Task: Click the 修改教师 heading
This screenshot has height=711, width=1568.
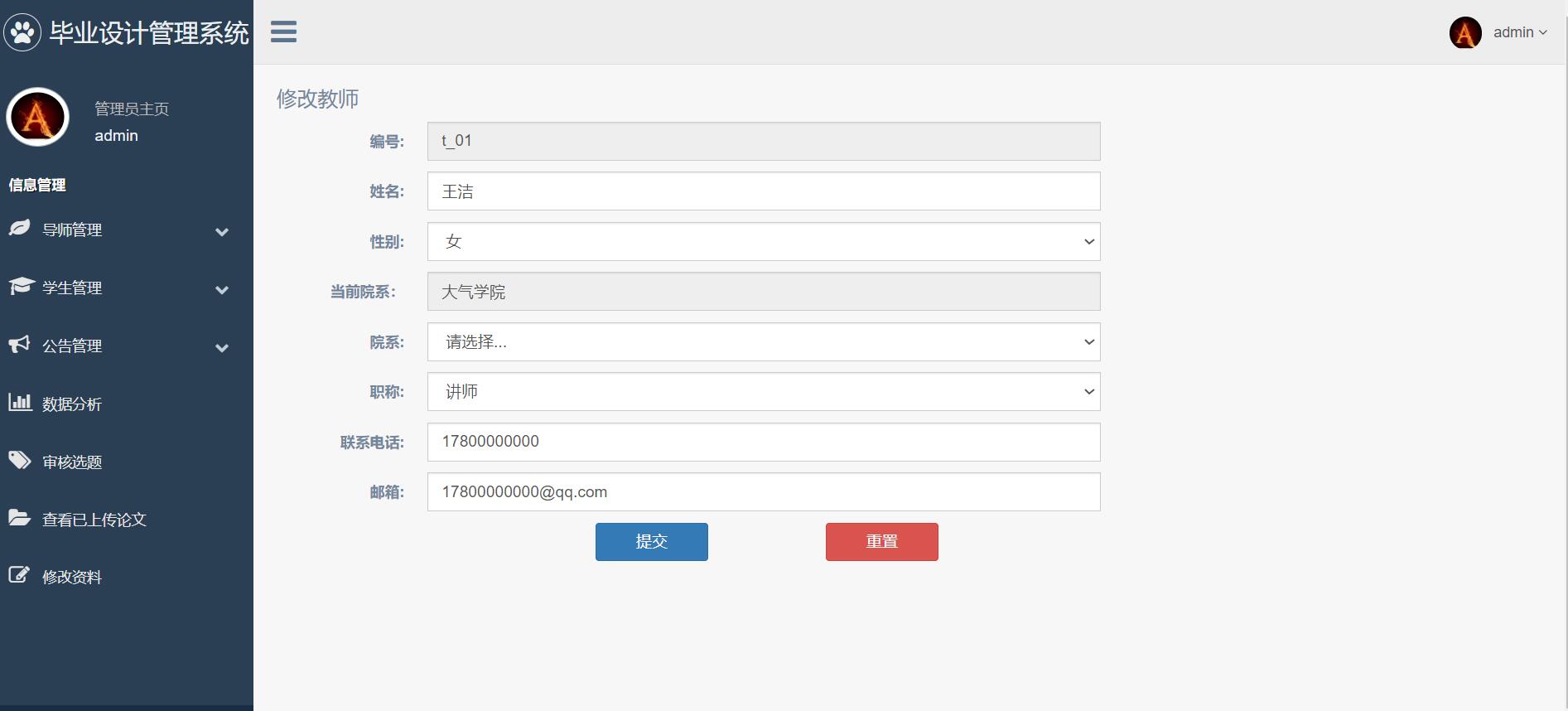Action: [318, 99]
